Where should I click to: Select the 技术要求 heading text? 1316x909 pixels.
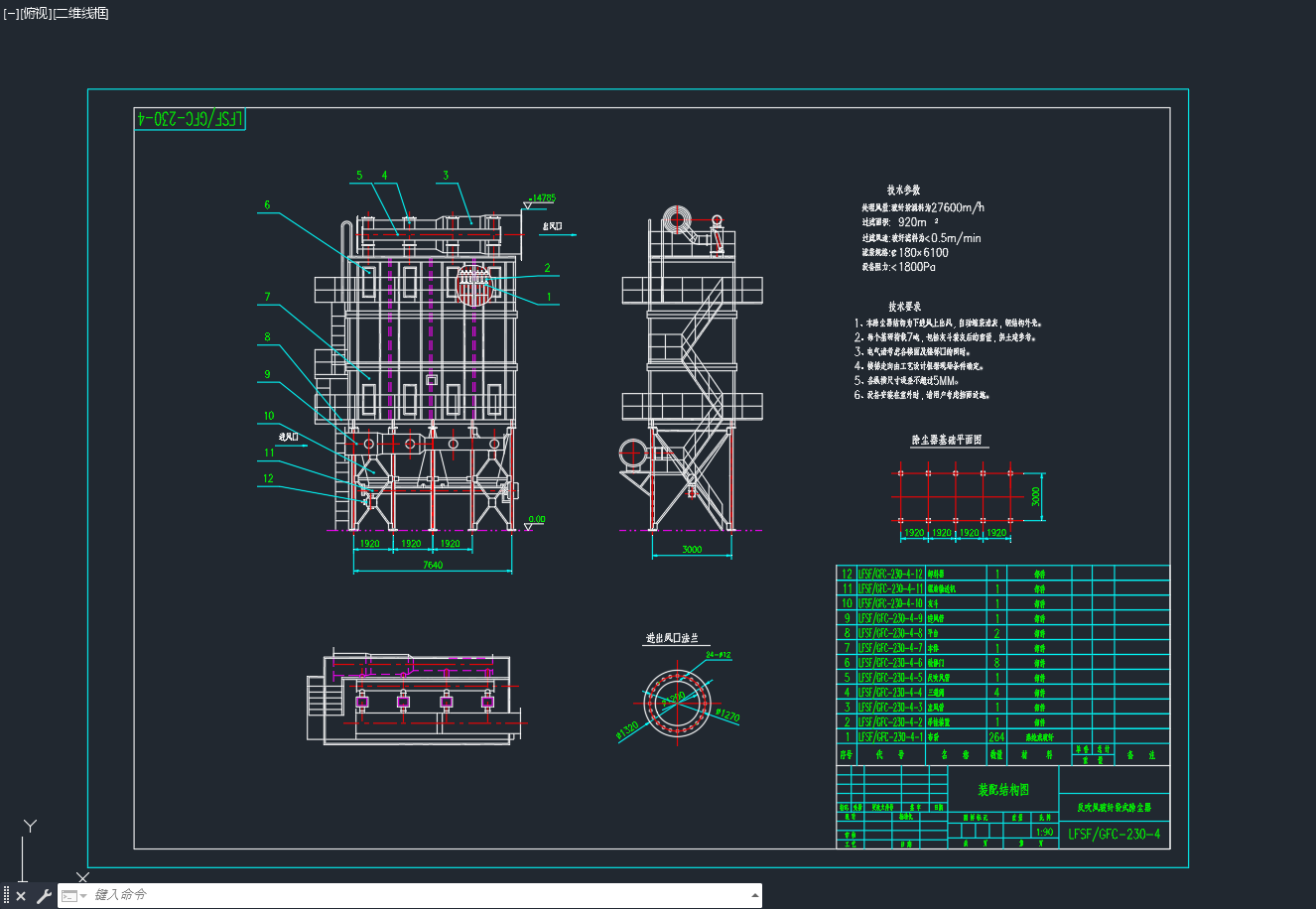[x=904, y=307]
